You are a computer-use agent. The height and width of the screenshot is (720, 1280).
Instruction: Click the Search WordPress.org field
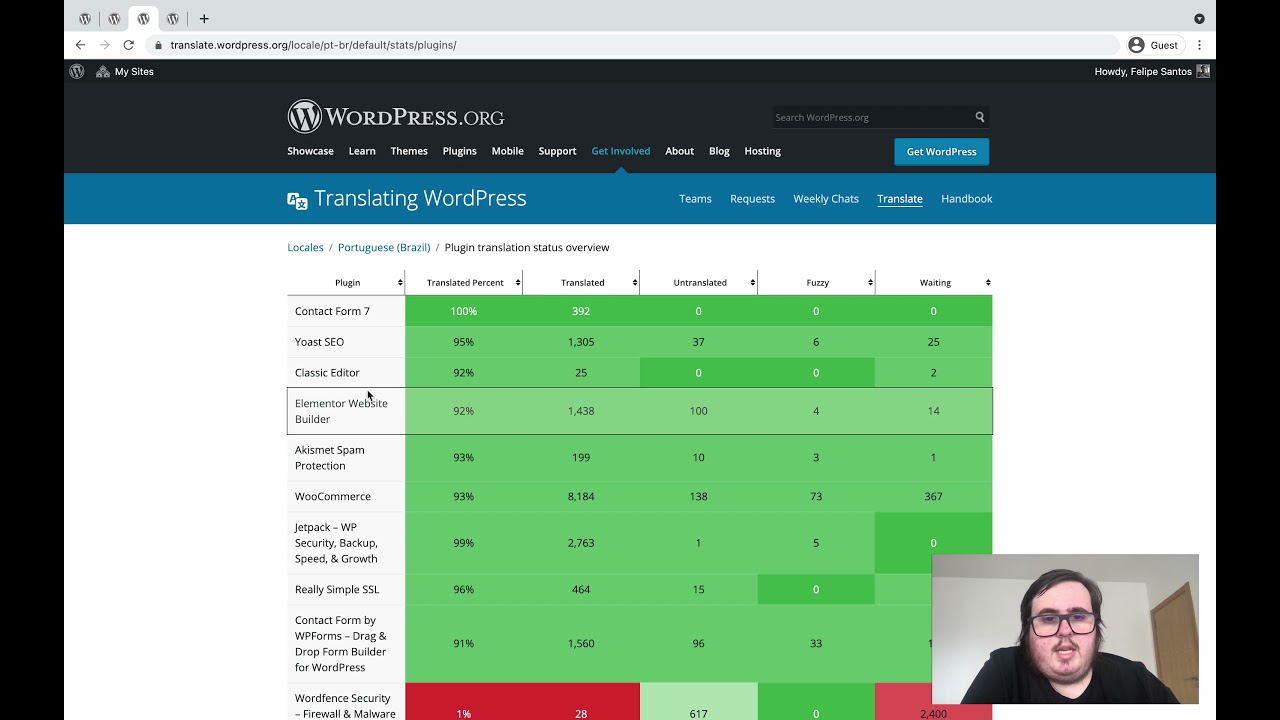[x=870, y=117]
